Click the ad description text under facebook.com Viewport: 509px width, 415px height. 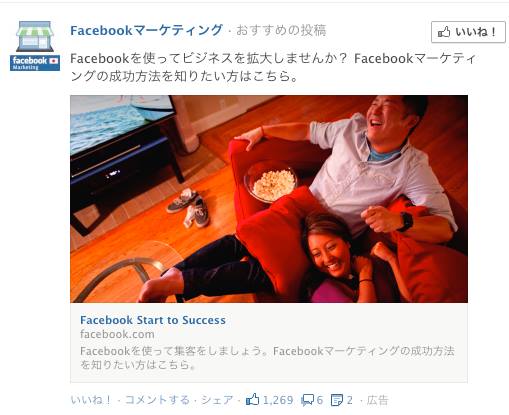[x=267, y=358]
